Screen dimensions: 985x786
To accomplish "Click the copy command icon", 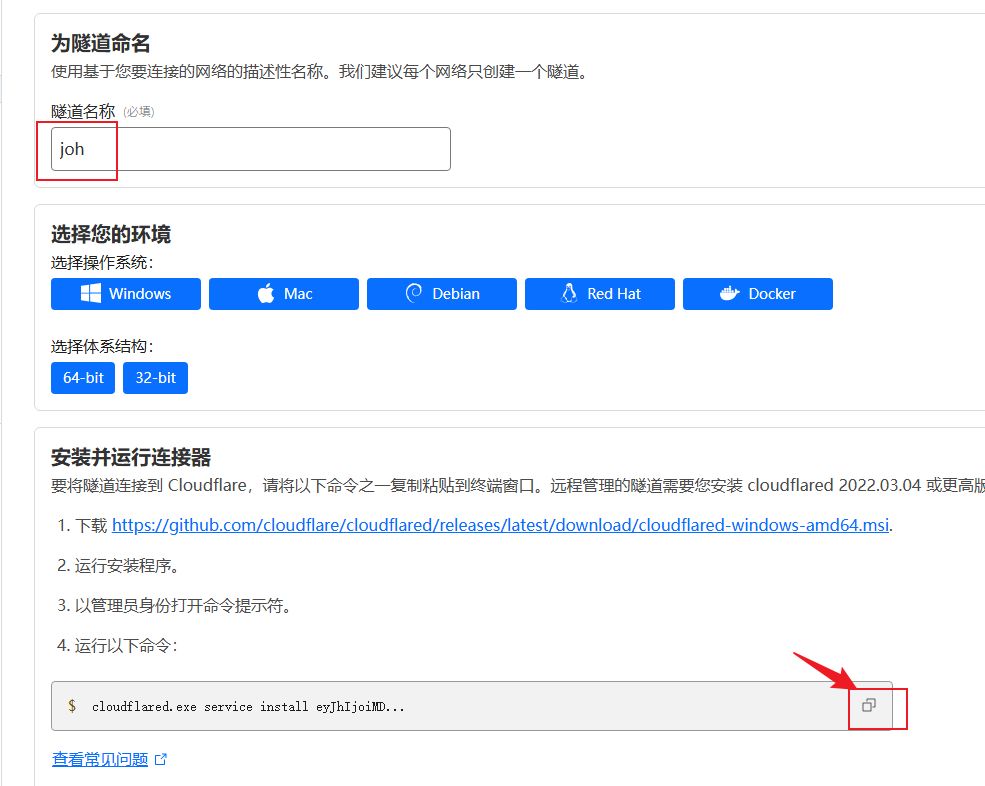I will click(x=869, y=705).
